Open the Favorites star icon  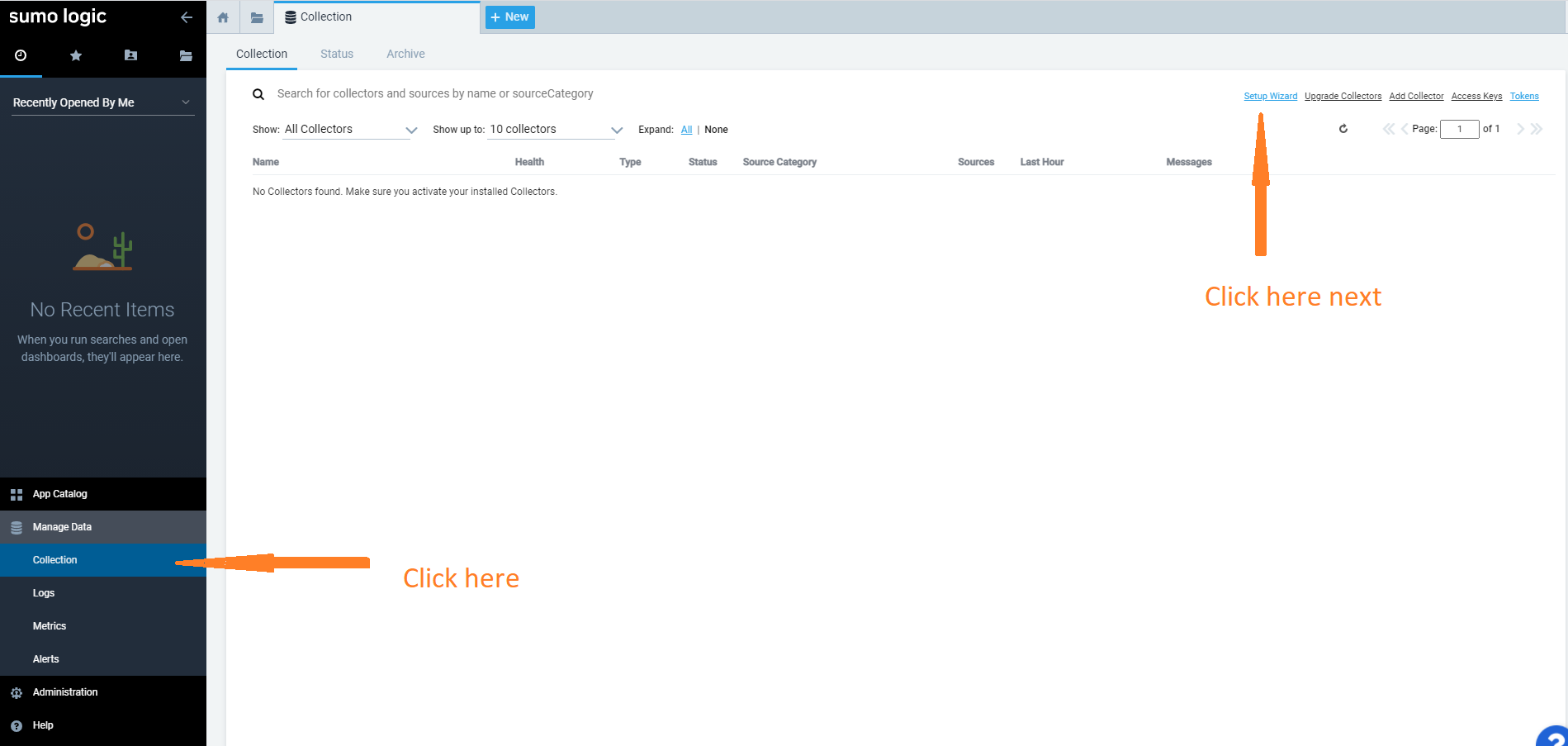pyautogui.click(x=76, y=55)
